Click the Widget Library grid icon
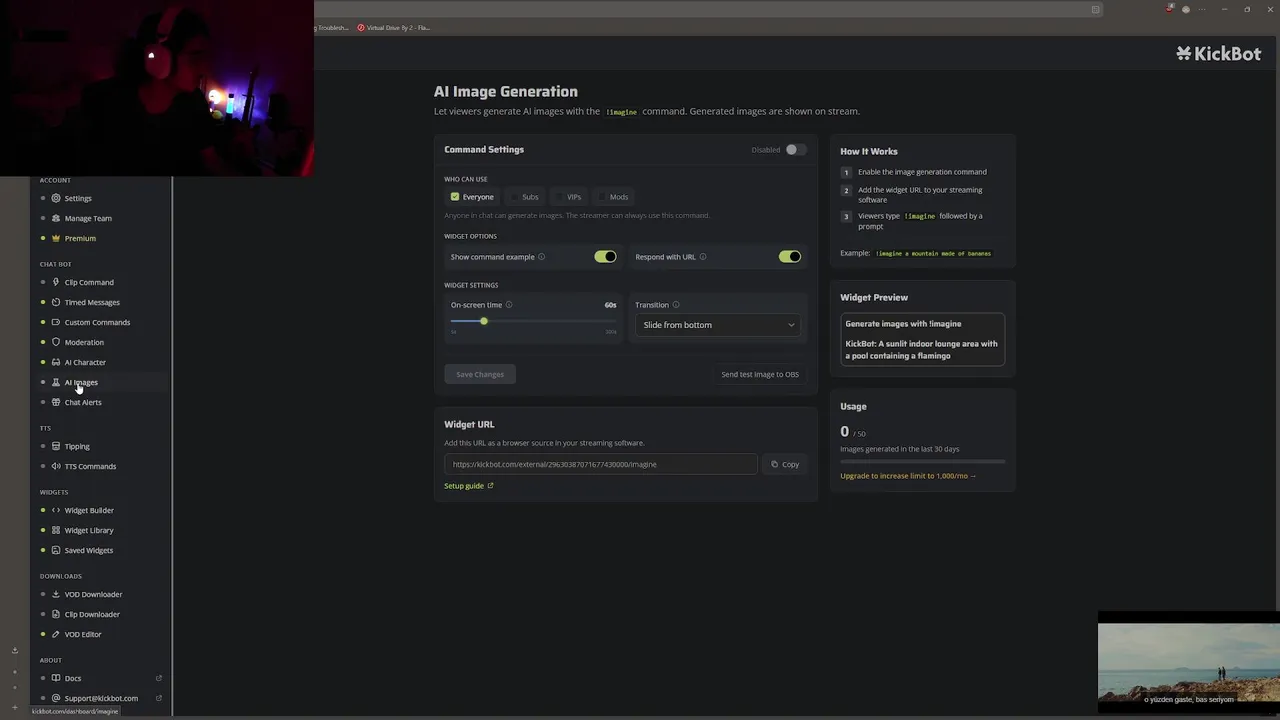 pyautogui.click(x=56, y=530)
